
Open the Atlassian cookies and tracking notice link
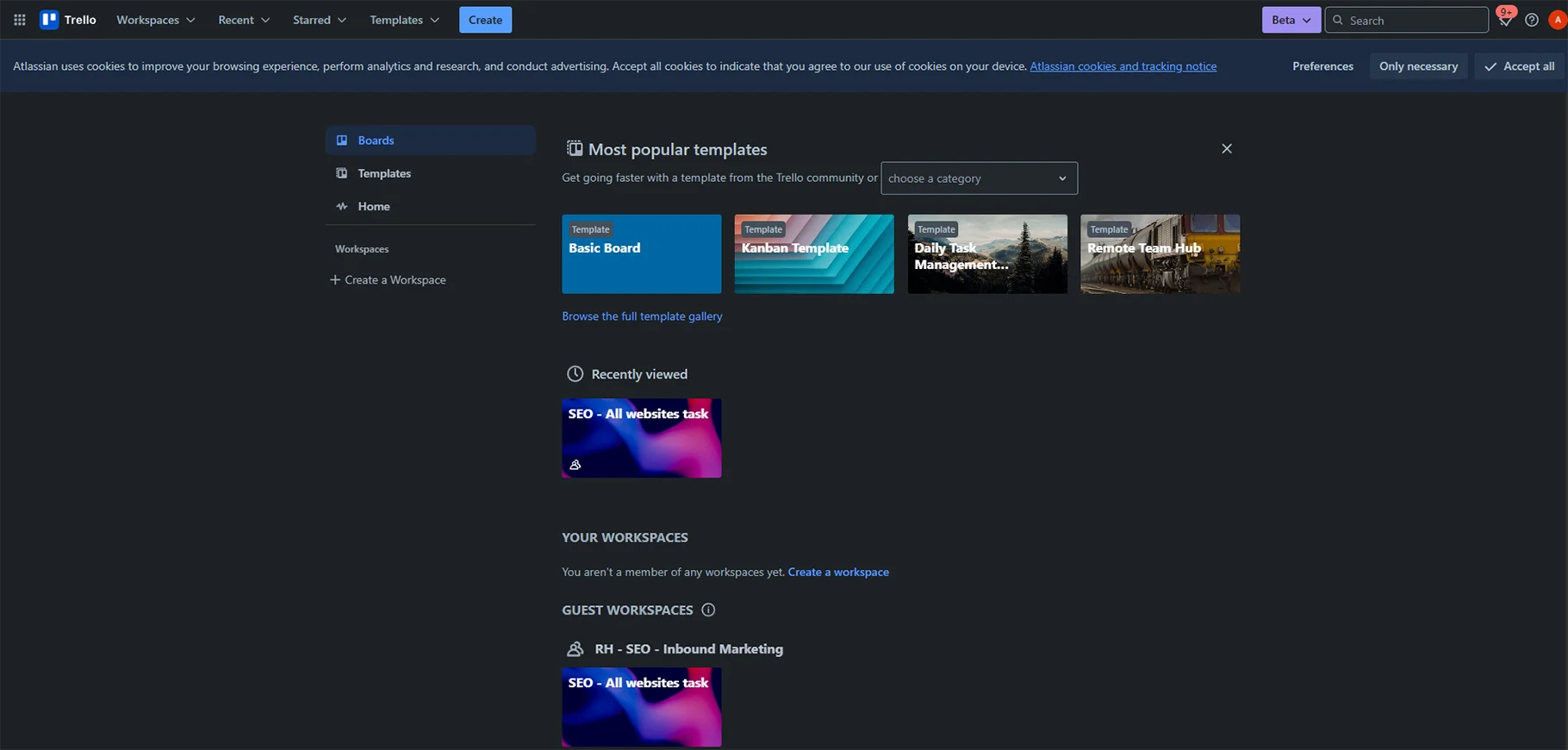(1123, 66)
